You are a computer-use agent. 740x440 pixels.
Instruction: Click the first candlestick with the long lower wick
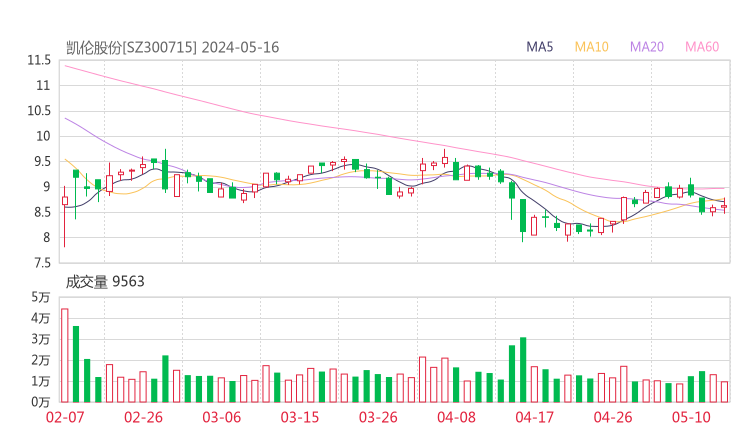point(65,216)
